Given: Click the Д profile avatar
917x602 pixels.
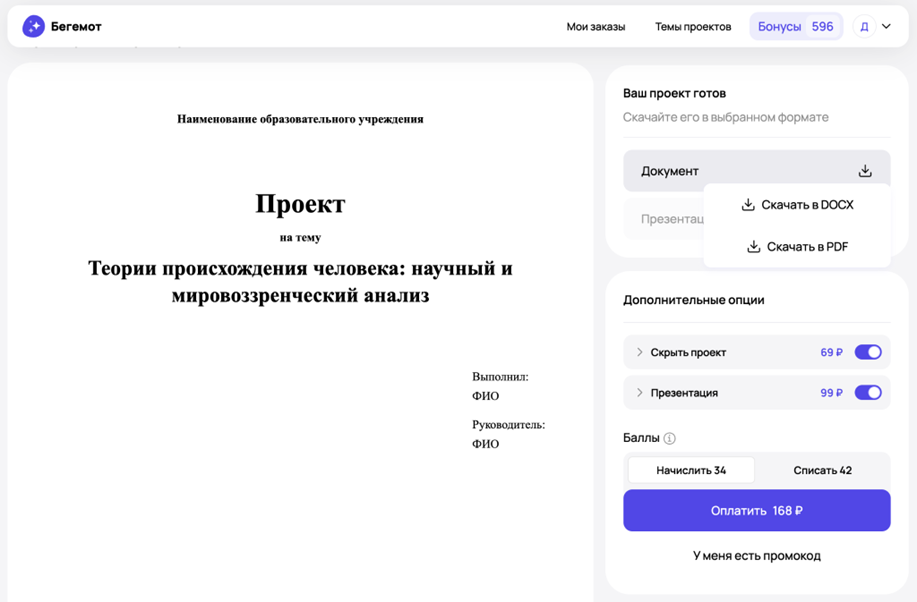Looking at the screenshot, I should coord(865,26).
